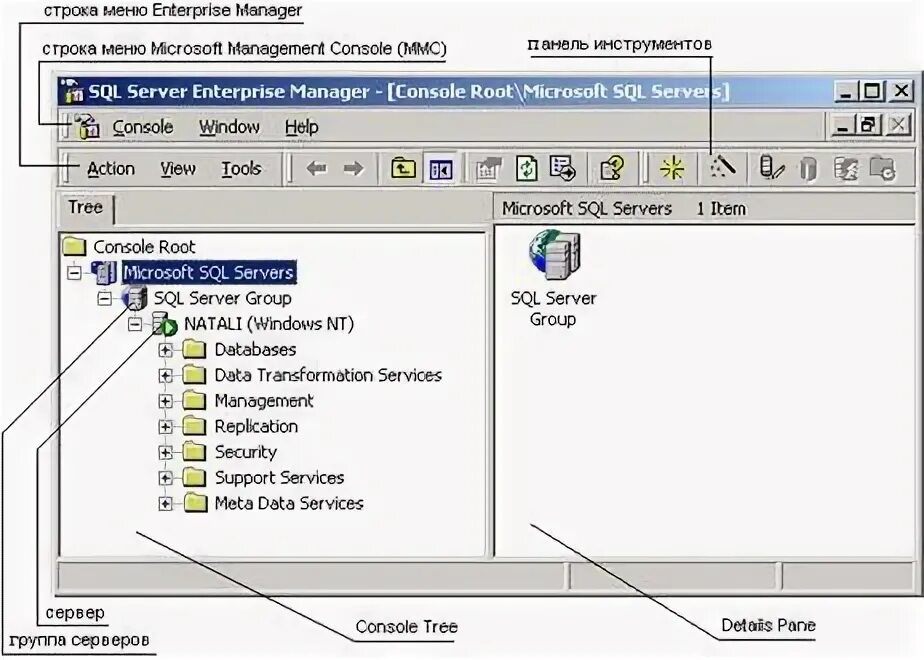The height and width of the screenshot is (660, 924).
Task: Click the New Login toolbar icon
Action: 846,169
